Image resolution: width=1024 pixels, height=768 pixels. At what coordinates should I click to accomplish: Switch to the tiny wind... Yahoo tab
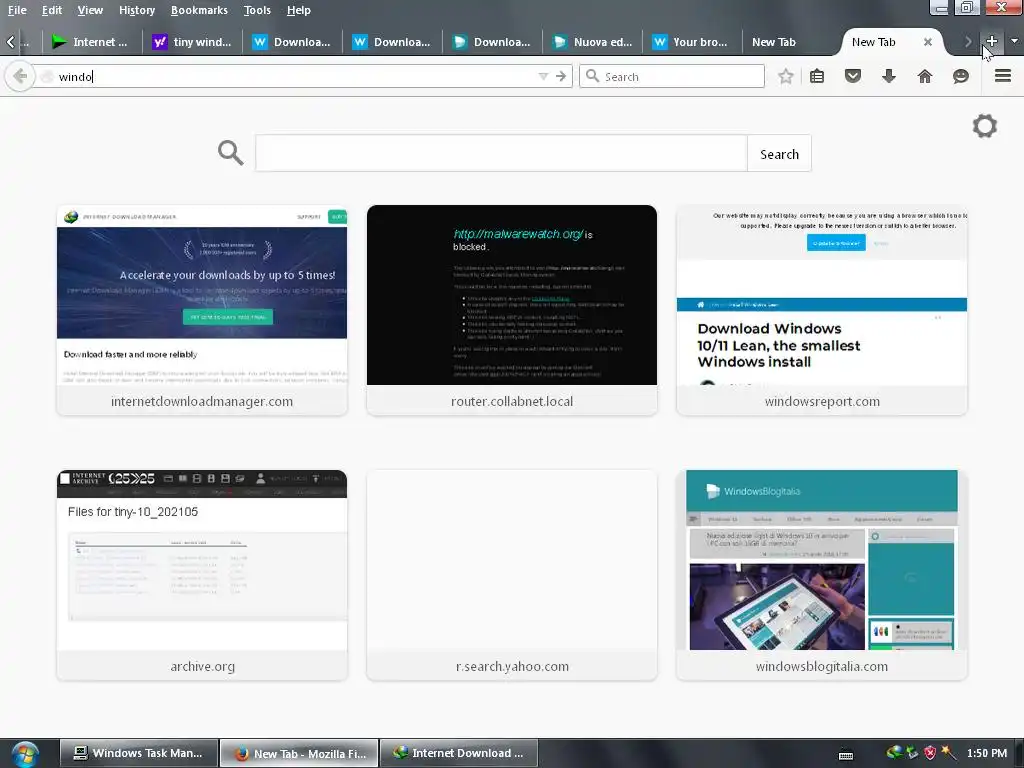pos(192,42)
